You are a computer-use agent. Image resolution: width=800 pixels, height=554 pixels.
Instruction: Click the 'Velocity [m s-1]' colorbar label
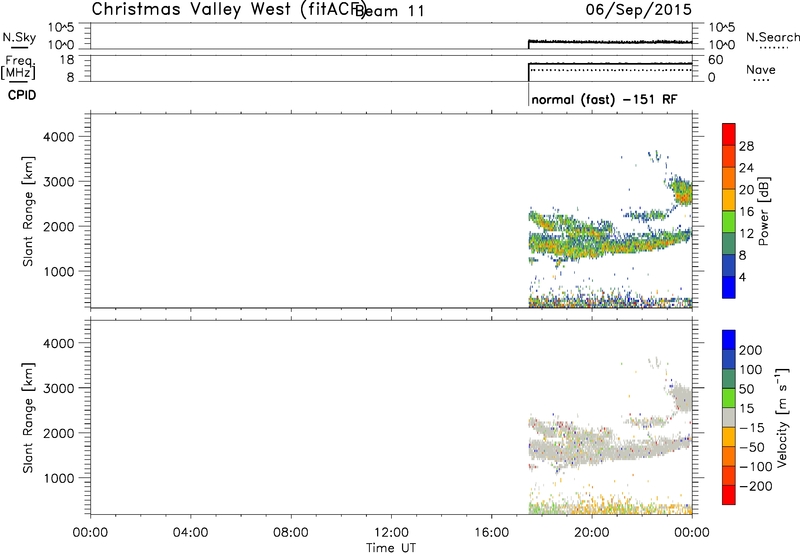[782, 417]
